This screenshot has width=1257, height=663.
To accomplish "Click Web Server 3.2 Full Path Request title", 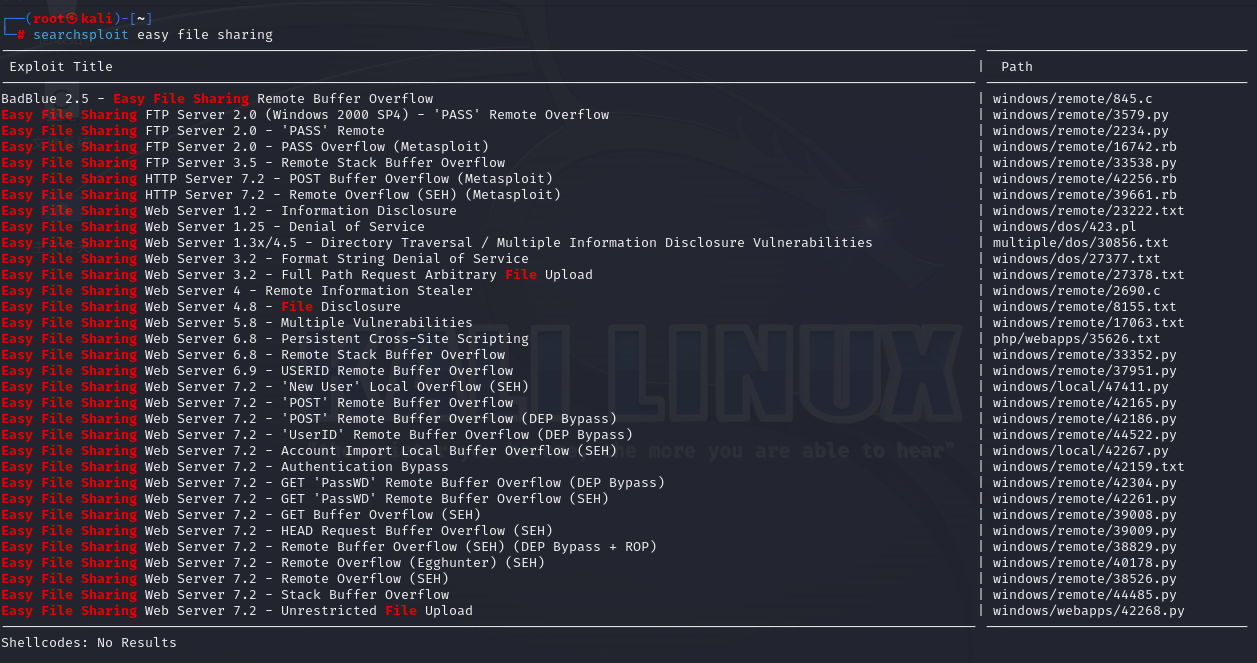I will [297, 275].
